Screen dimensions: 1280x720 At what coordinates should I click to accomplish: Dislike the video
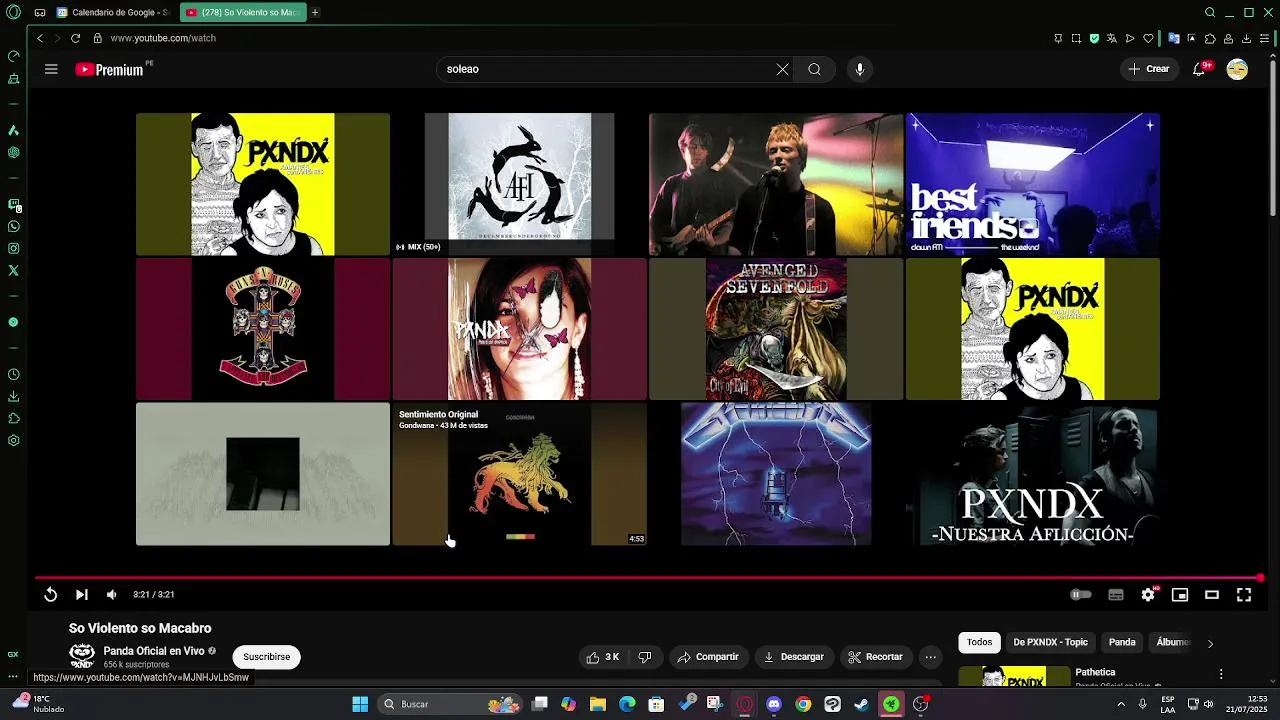[645, 657]
